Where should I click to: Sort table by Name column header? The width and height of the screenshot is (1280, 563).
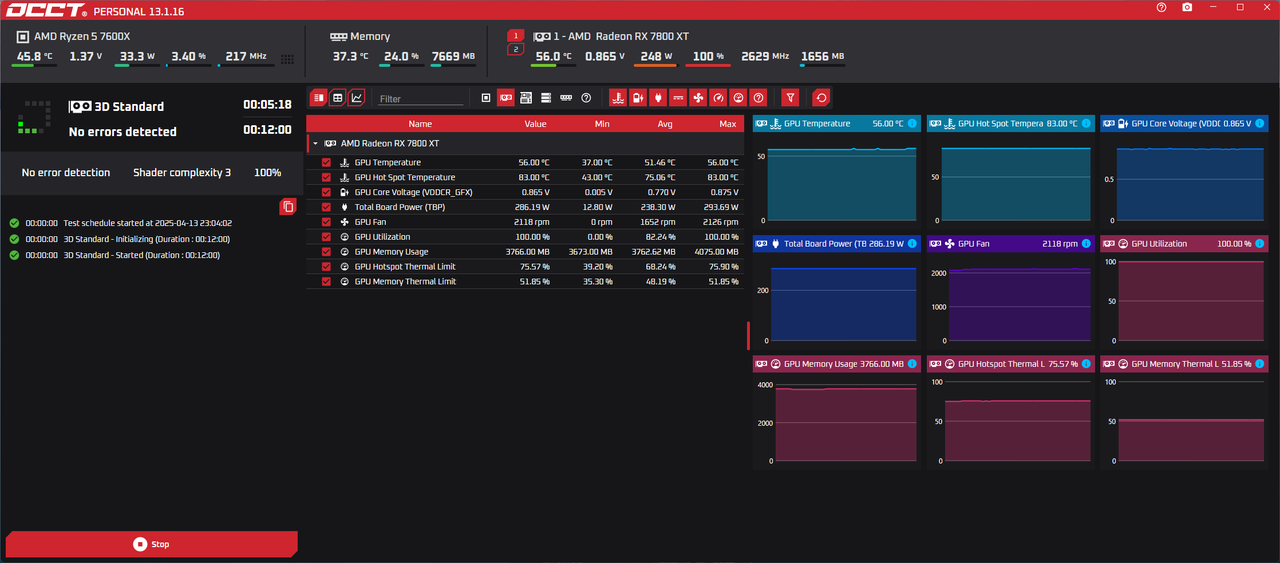pos(420,124)
